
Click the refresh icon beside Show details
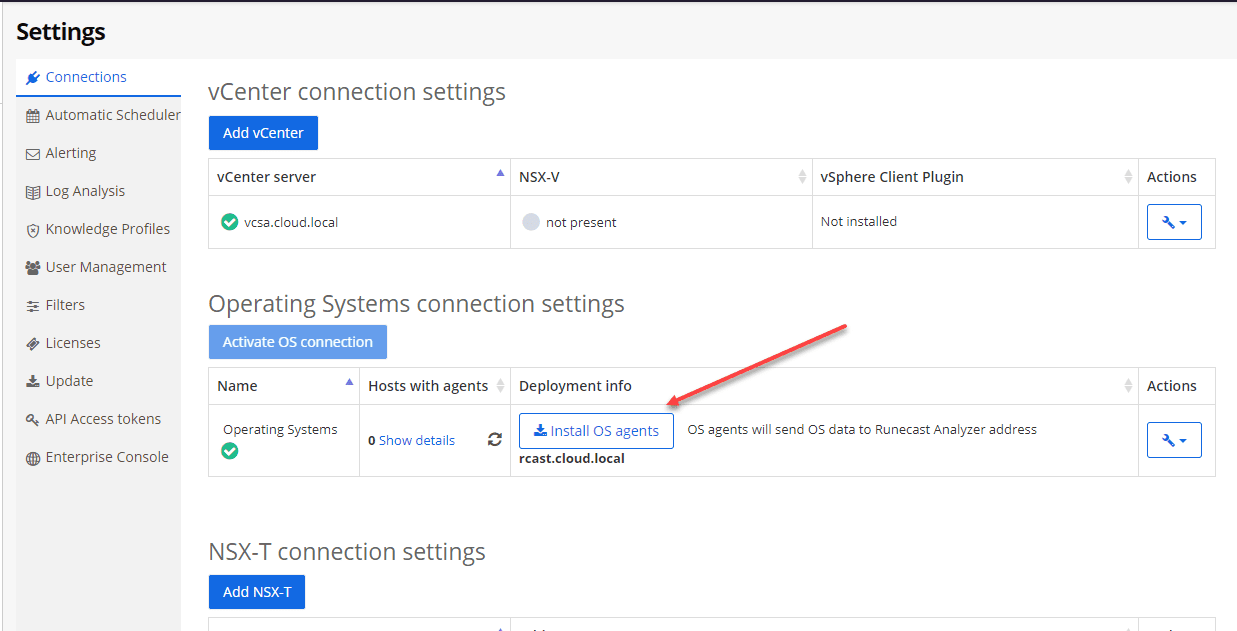pos(494,440)
